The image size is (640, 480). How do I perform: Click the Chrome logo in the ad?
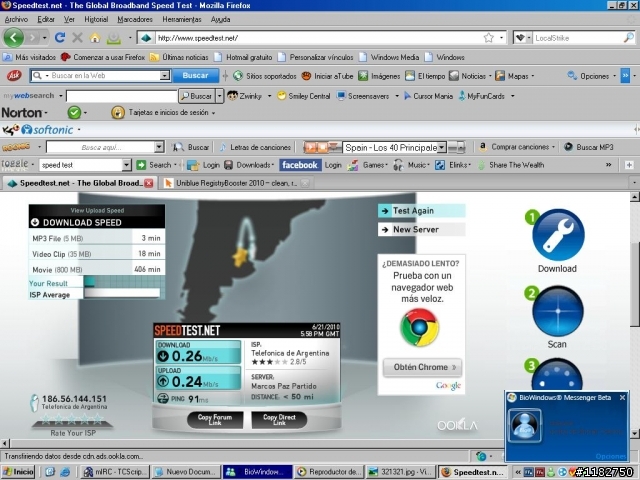coord(420,328)
